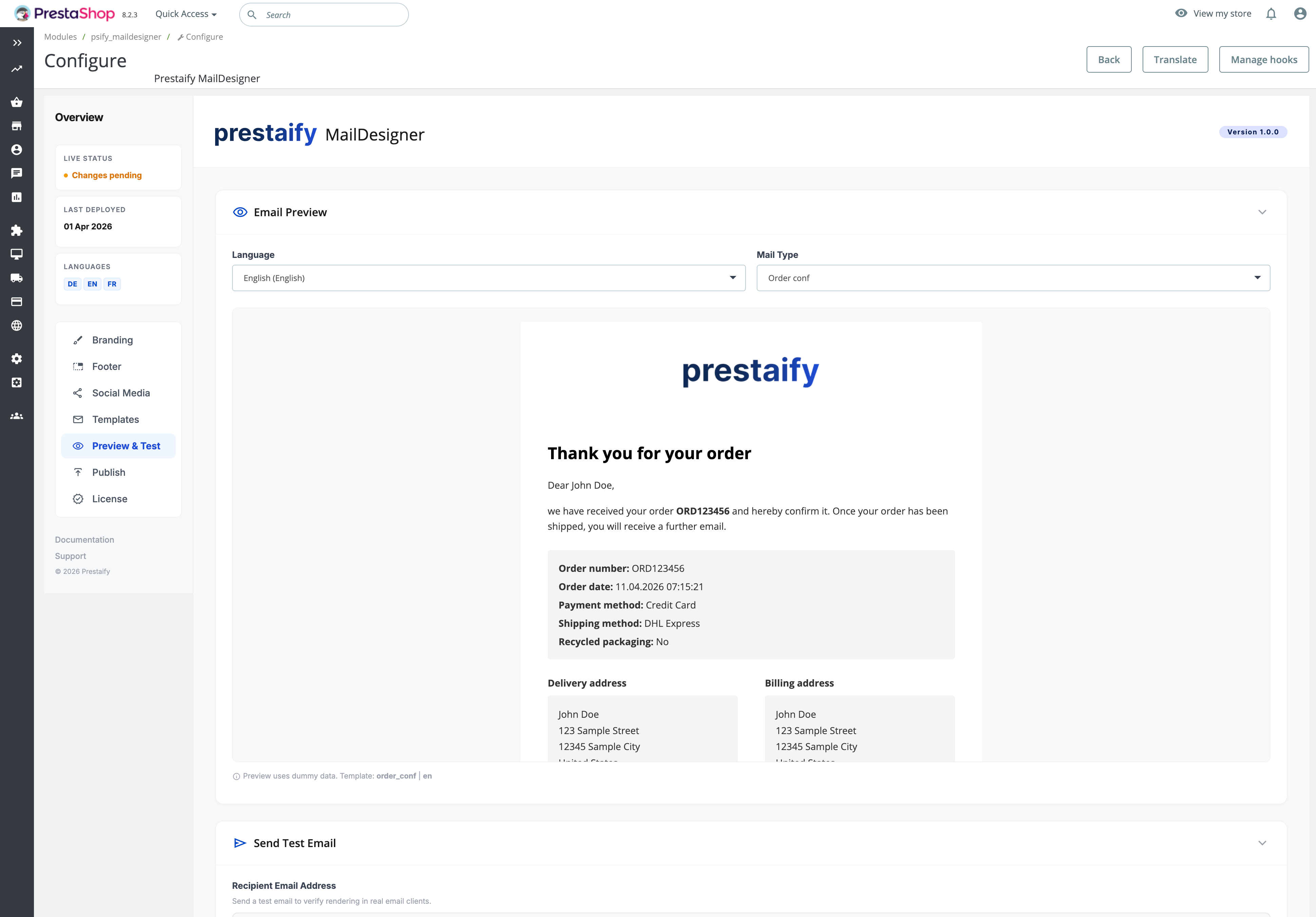Click the notifications bell icon
Viewport: 1316px width, 917px height.
(x=1271, y=14)
